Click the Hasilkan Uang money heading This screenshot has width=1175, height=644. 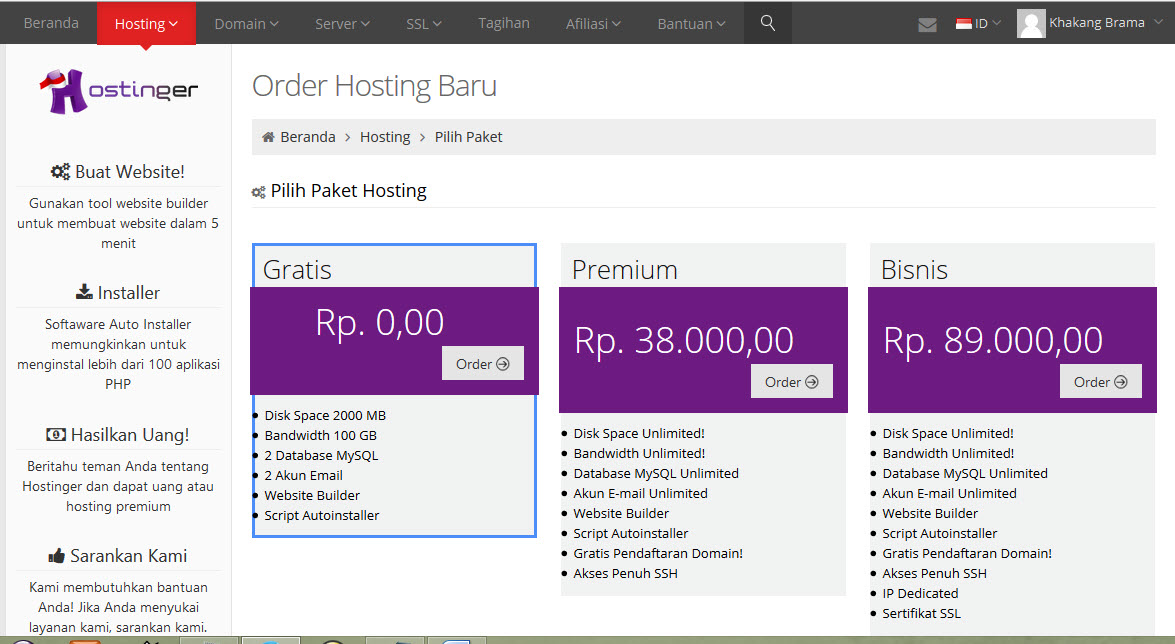click(x=118, y=435)
